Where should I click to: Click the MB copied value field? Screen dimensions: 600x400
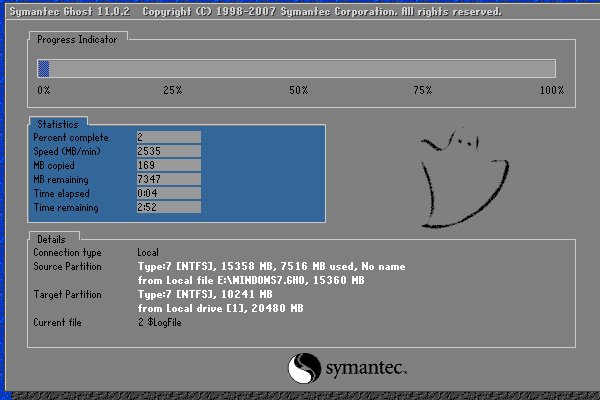pos(169,165)
